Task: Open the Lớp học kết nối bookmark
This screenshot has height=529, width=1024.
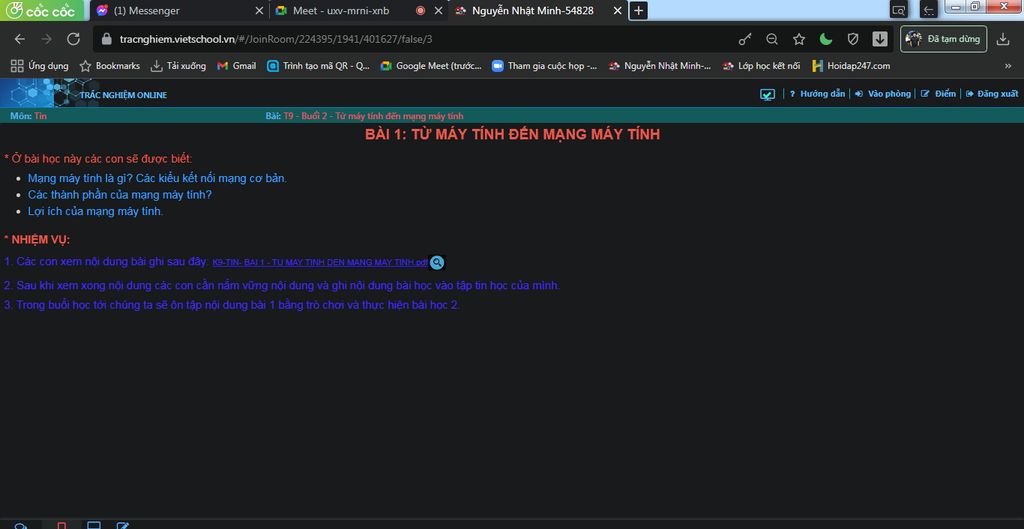Action: 761,66
